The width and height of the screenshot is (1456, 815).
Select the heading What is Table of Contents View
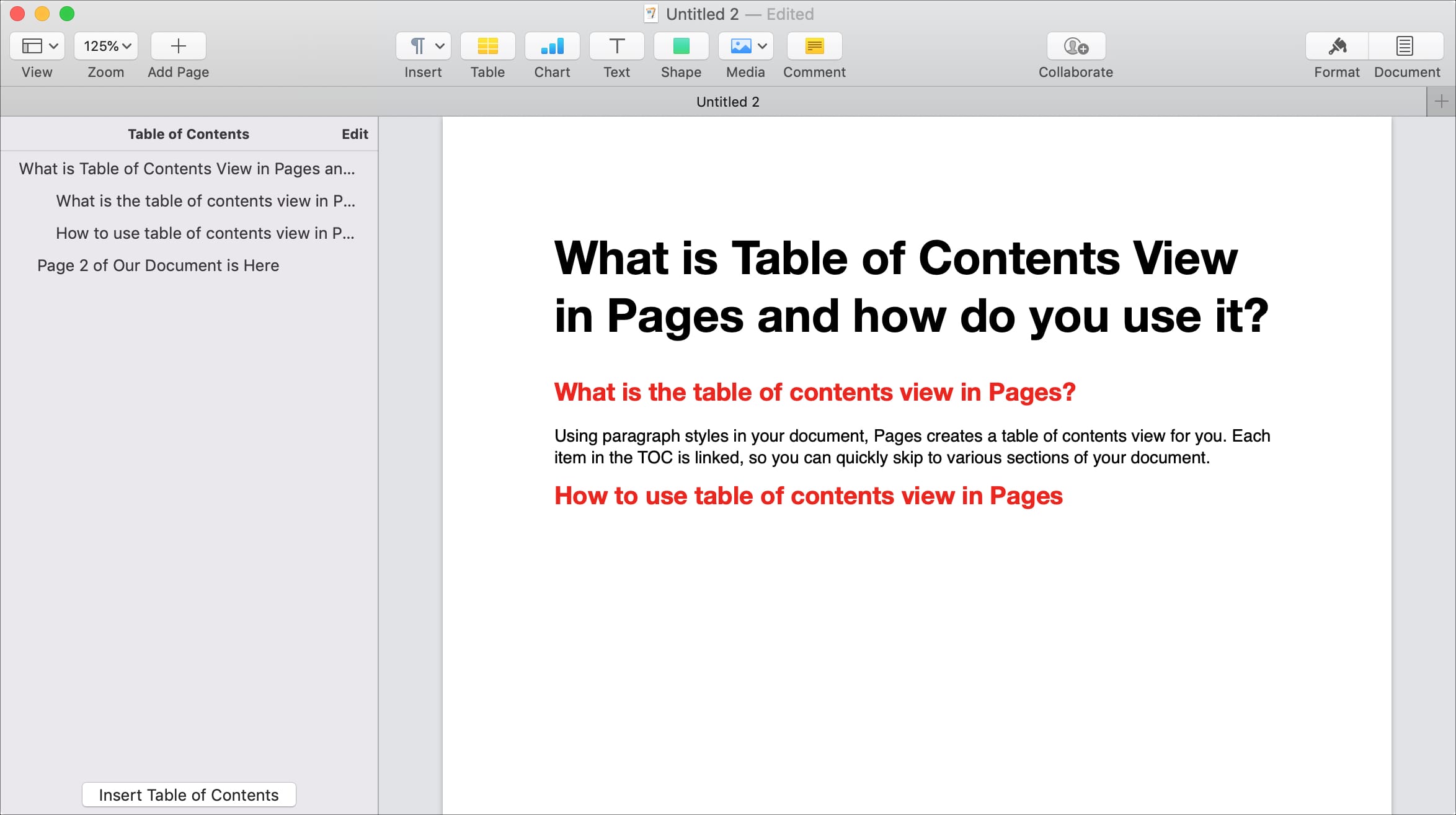pyautogui.click(x=186, y=168)
